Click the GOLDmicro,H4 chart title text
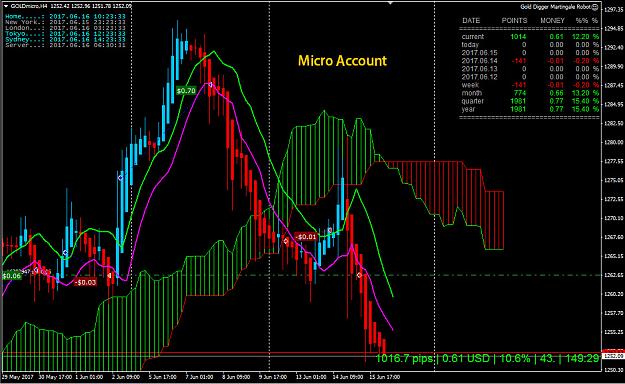The height and width of the screenshot is (384, 625). click(28, 6)
